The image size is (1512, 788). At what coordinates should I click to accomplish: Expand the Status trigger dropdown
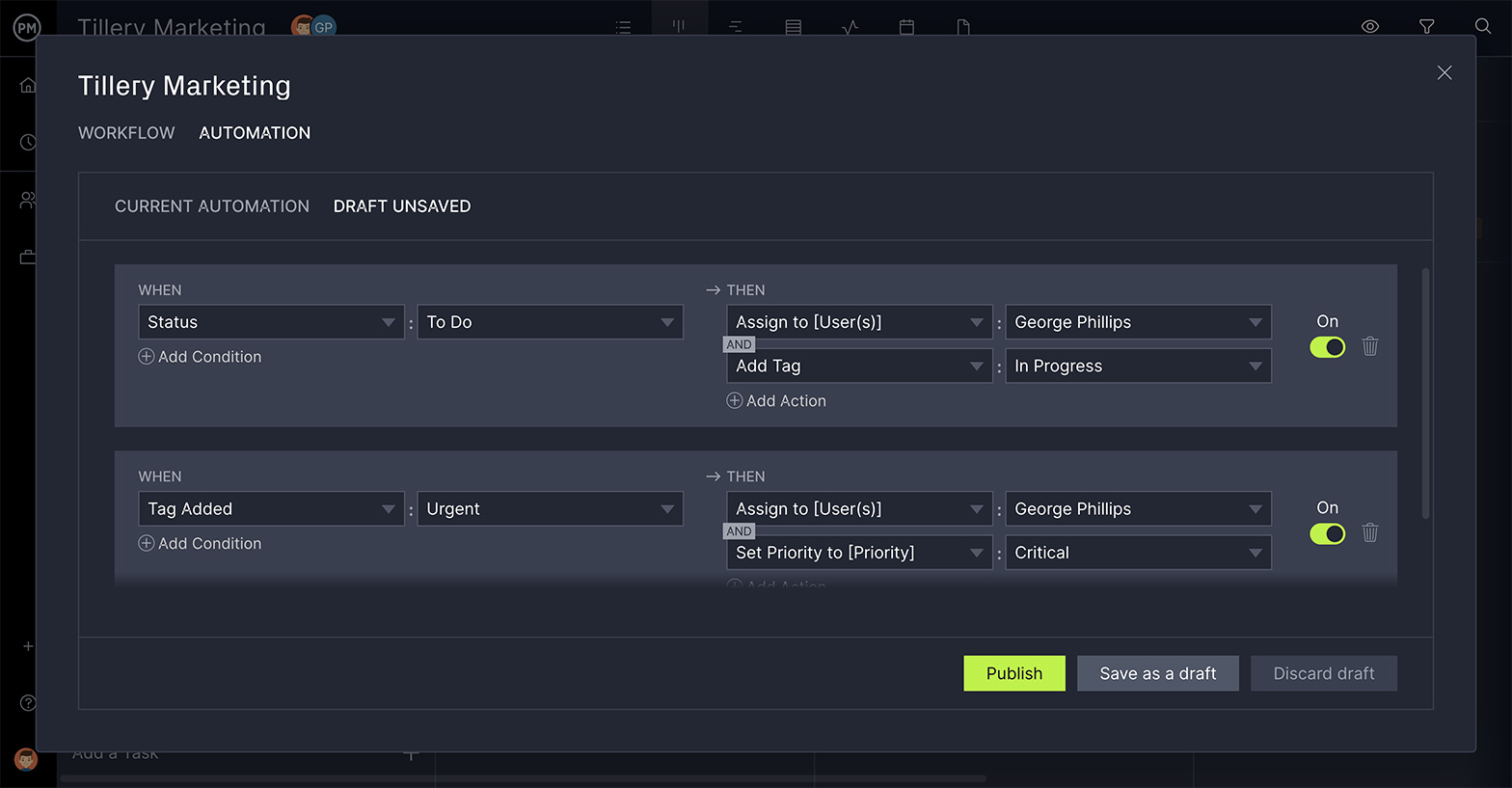pos(271,322)
